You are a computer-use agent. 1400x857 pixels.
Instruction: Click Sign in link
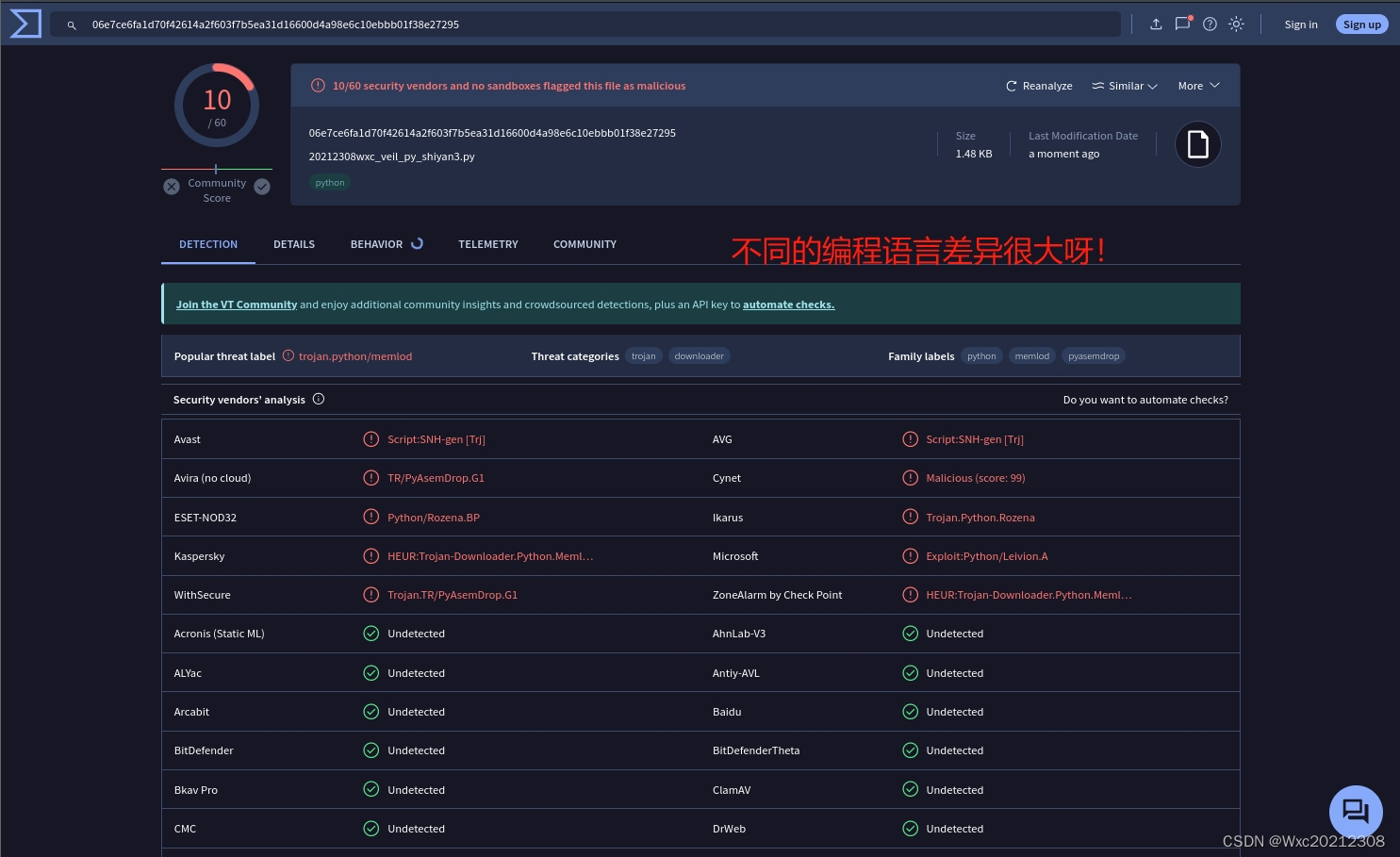tap(1301, 25)
